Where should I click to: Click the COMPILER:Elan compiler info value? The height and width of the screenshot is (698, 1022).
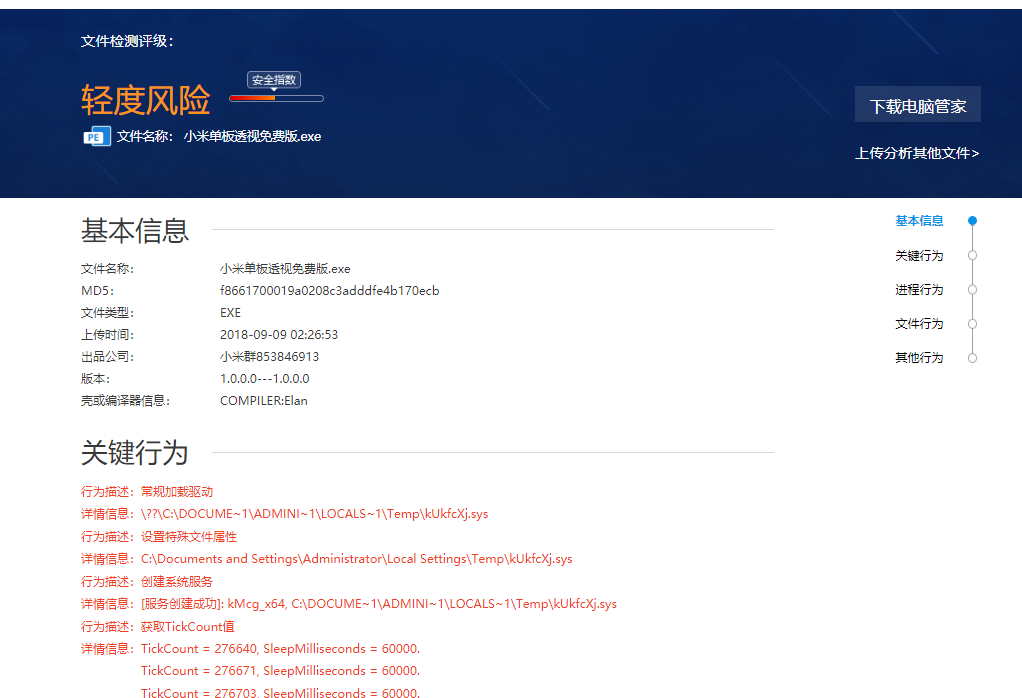pyautogui.click(x=264, y=401)
